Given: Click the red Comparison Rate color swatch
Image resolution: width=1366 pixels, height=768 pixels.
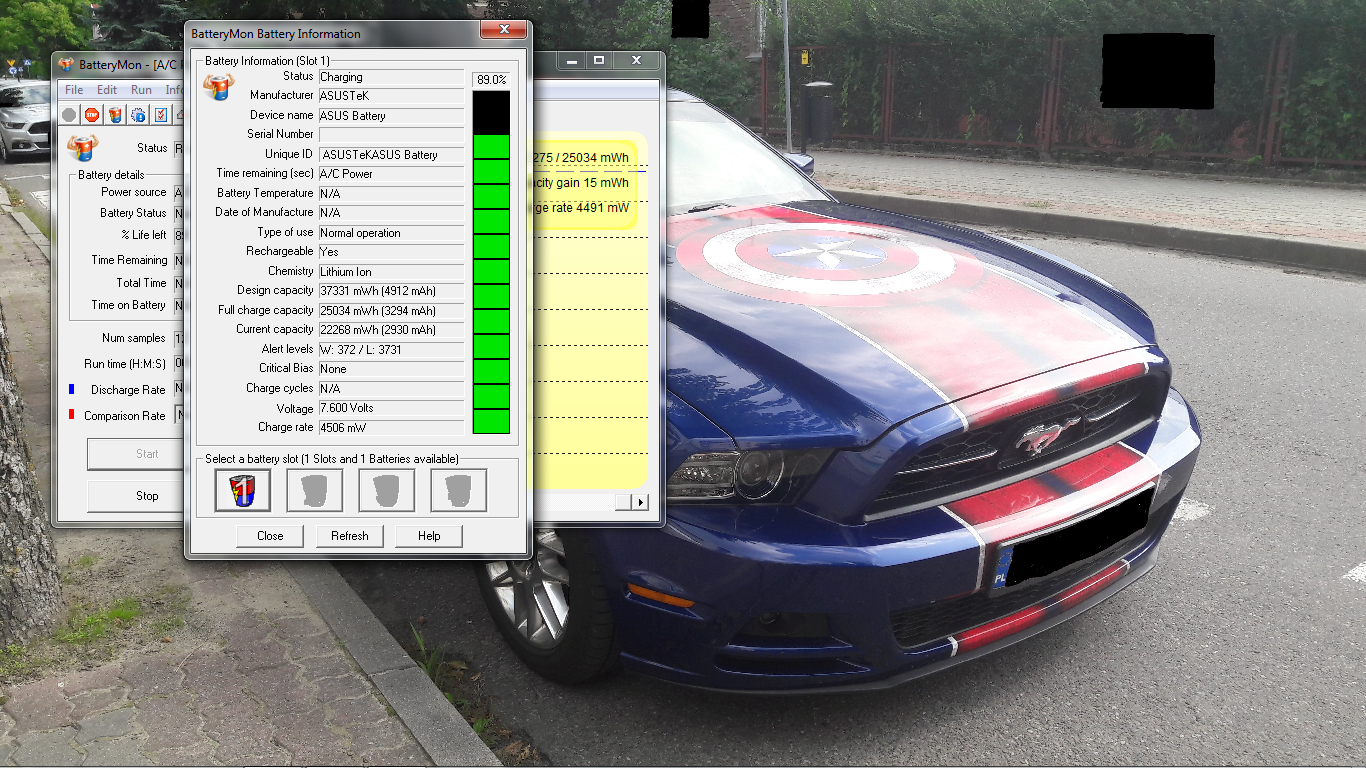Looking at the screenshot, I should [x=72, y=414].
